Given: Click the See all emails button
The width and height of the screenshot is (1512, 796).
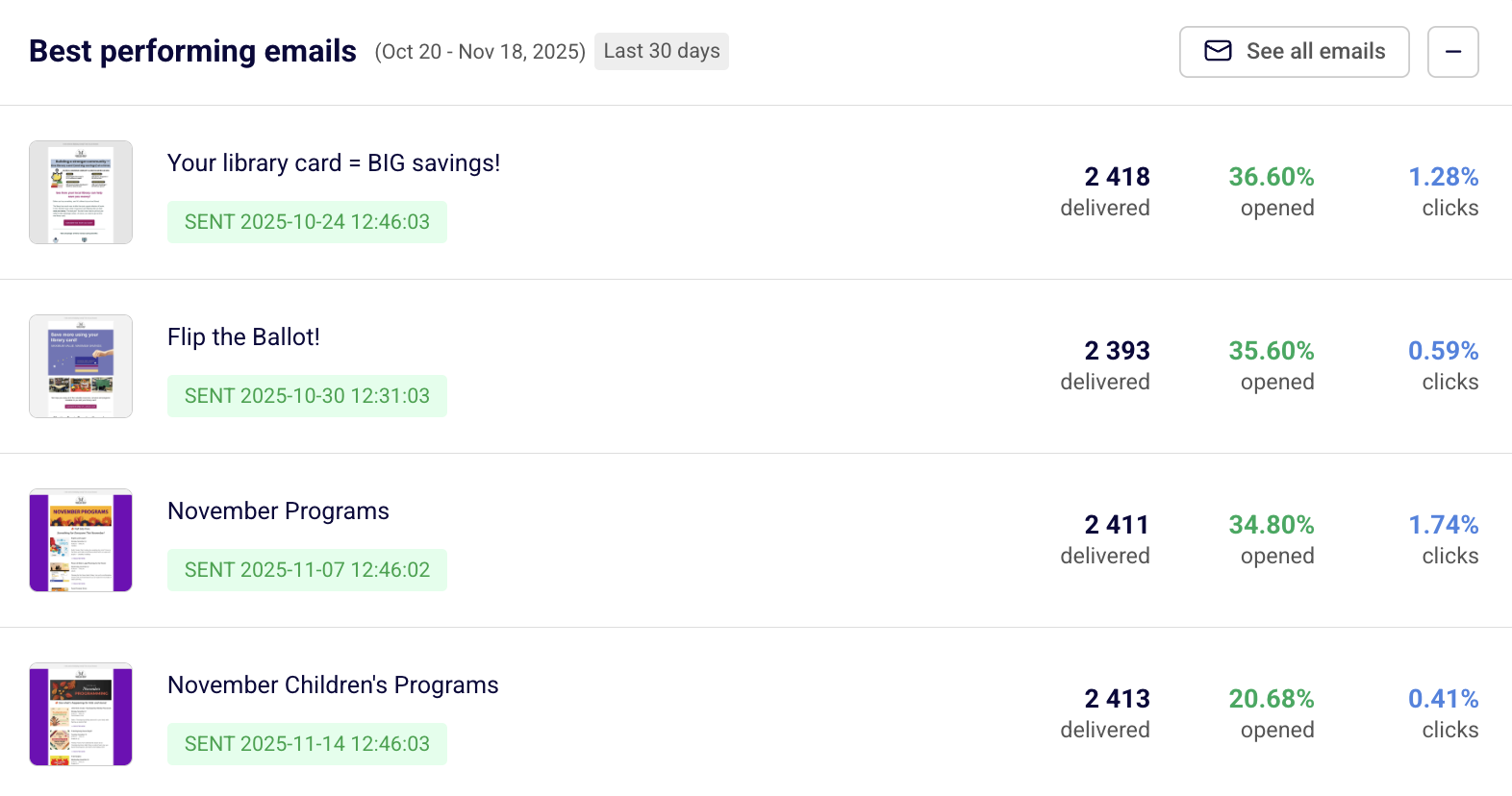Looking at the screenshot, I should pos(1294,52).
